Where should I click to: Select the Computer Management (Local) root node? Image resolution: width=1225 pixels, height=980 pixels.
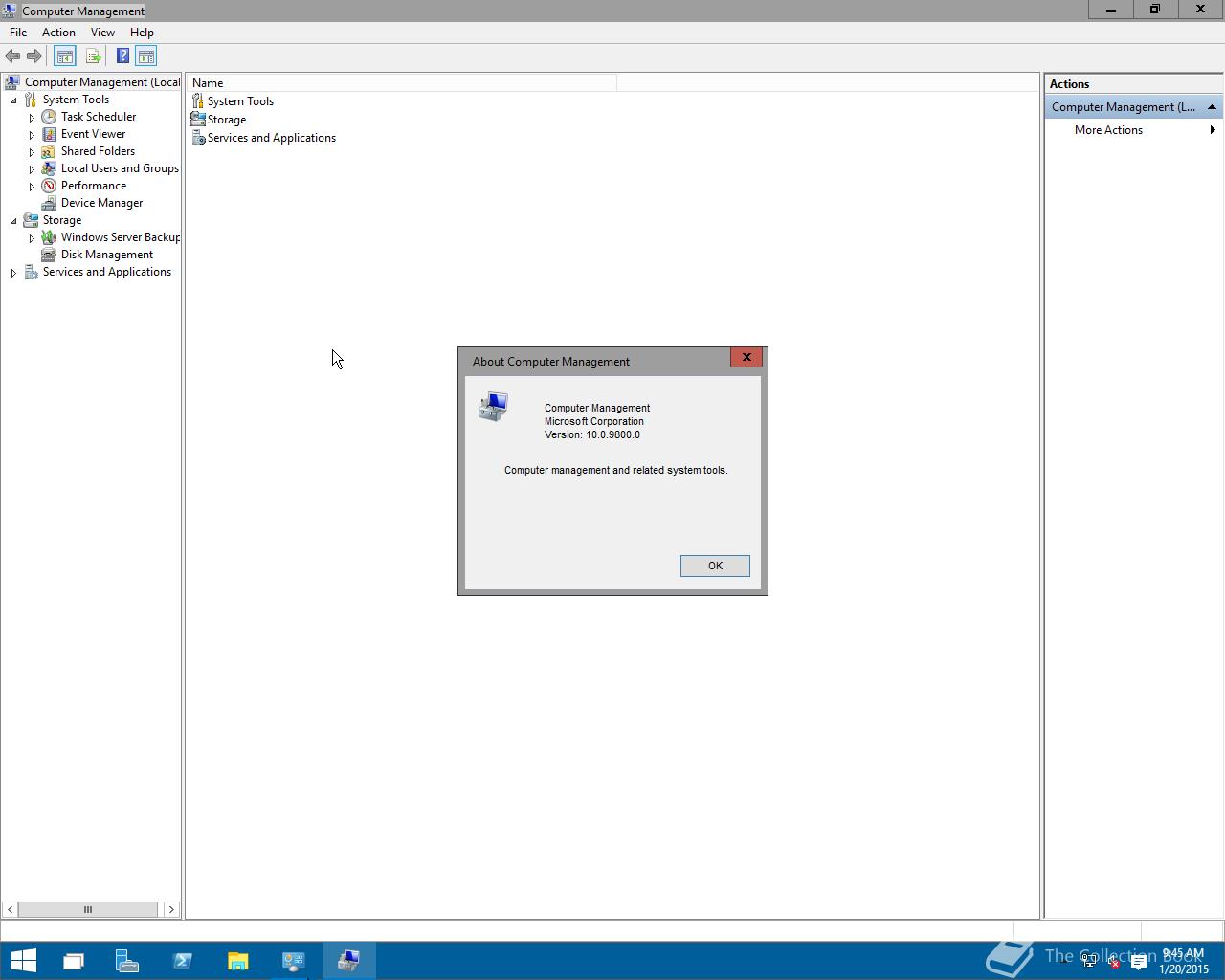click(102, 82)
